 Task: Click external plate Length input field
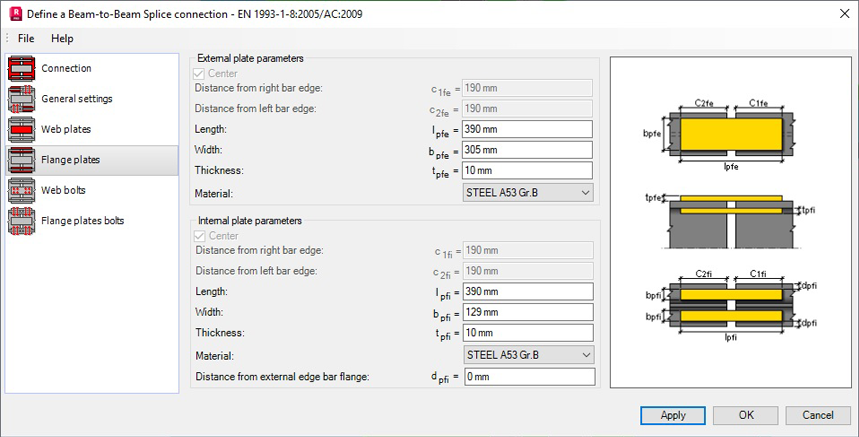tap(528, 130)
